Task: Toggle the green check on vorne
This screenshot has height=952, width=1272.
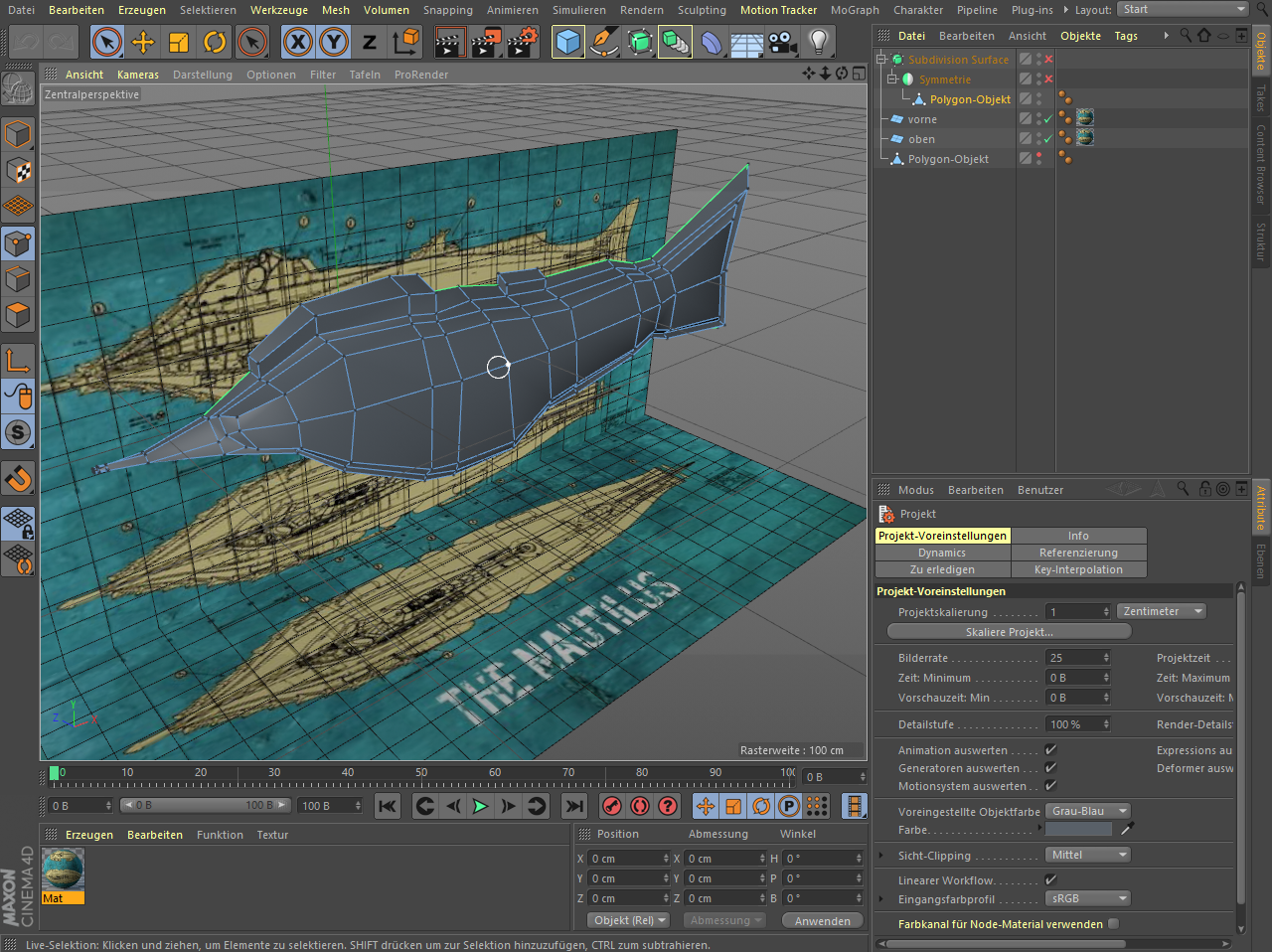Action: click(x=1048, y=119)
